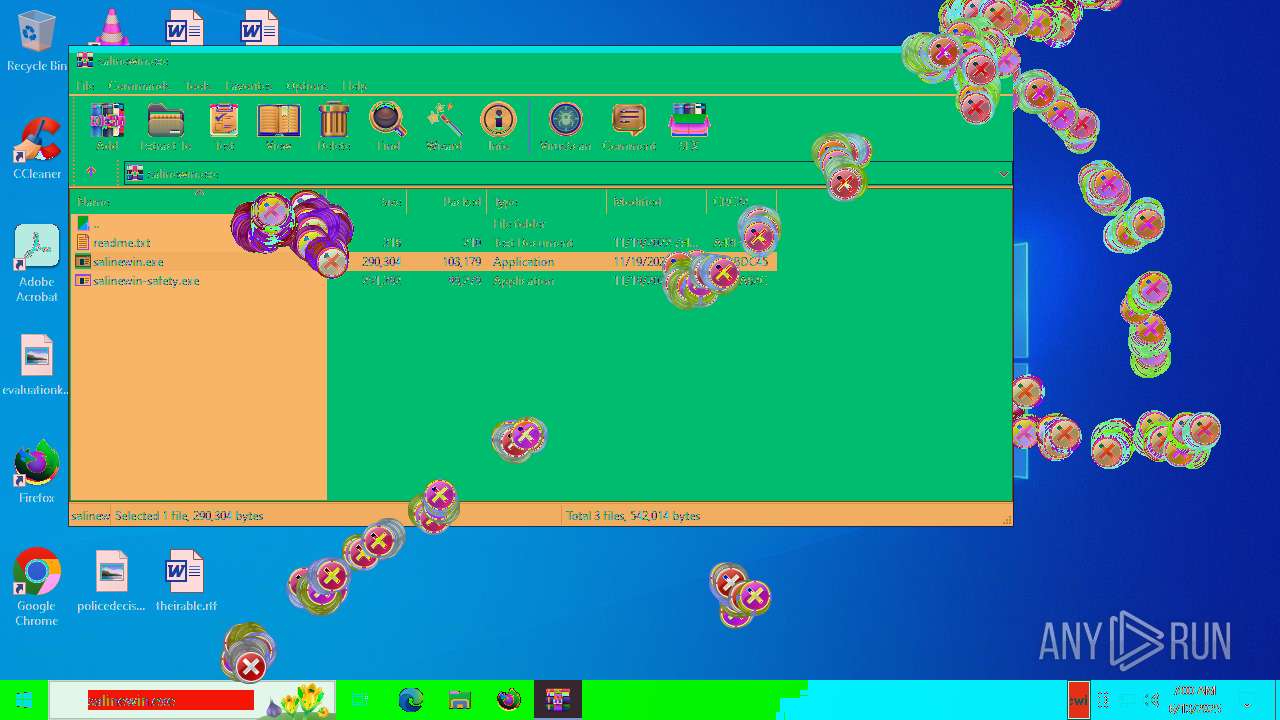Launch the Wizard wand icon
Screen dimensions: 1280x720
point(443,126)
